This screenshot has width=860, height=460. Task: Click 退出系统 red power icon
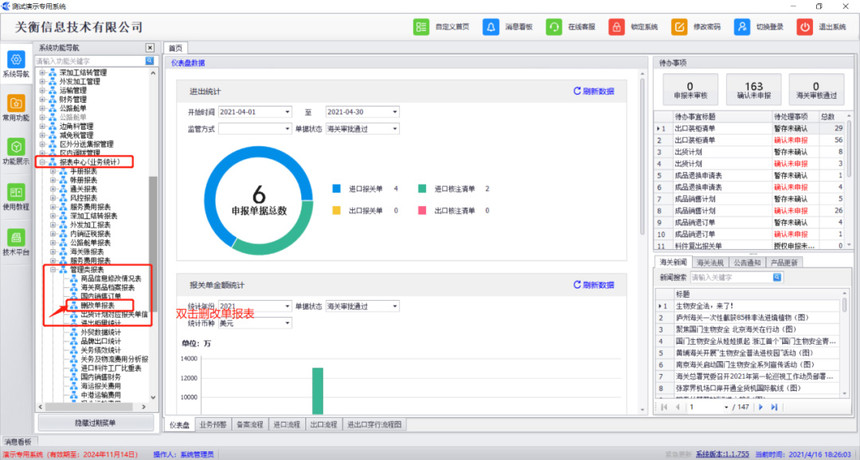point(805,27)
